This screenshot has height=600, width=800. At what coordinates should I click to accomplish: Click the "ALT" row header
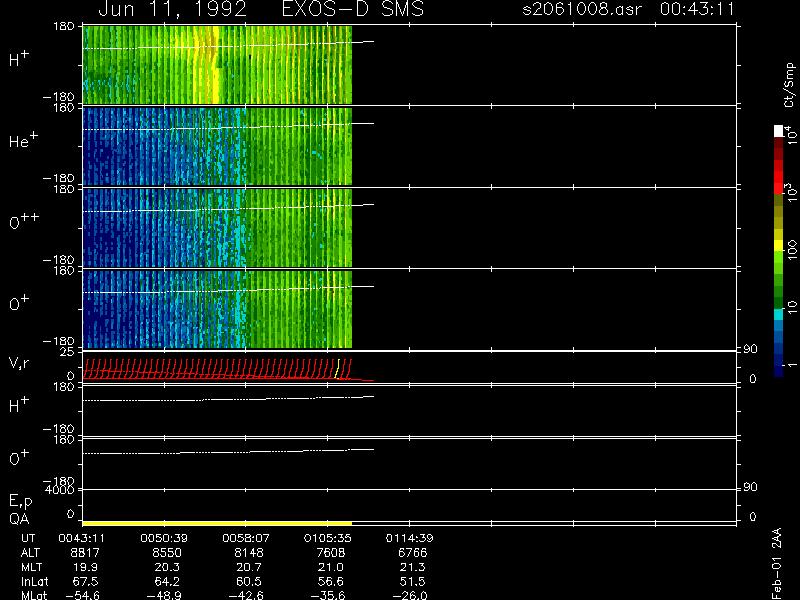[30, 553]
